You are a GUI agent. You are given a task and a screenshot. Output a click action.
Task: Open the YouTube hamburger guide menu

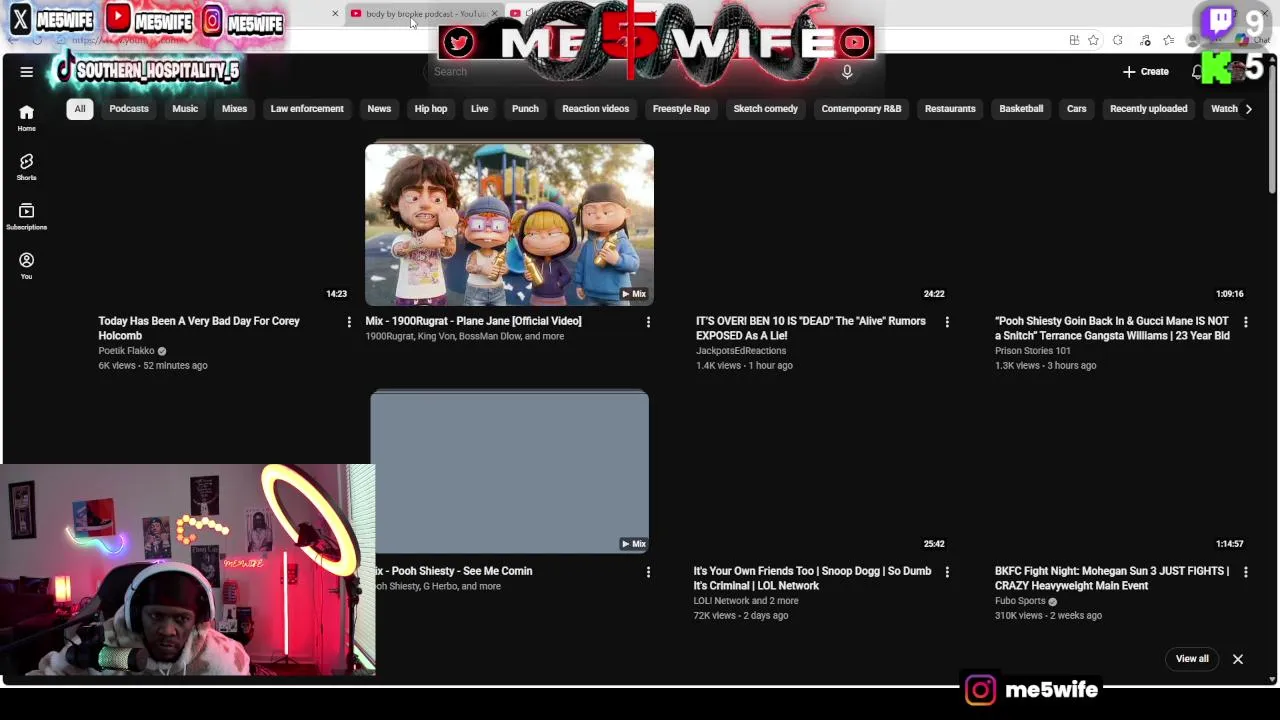pyautogui.click(x=27, y=72)
